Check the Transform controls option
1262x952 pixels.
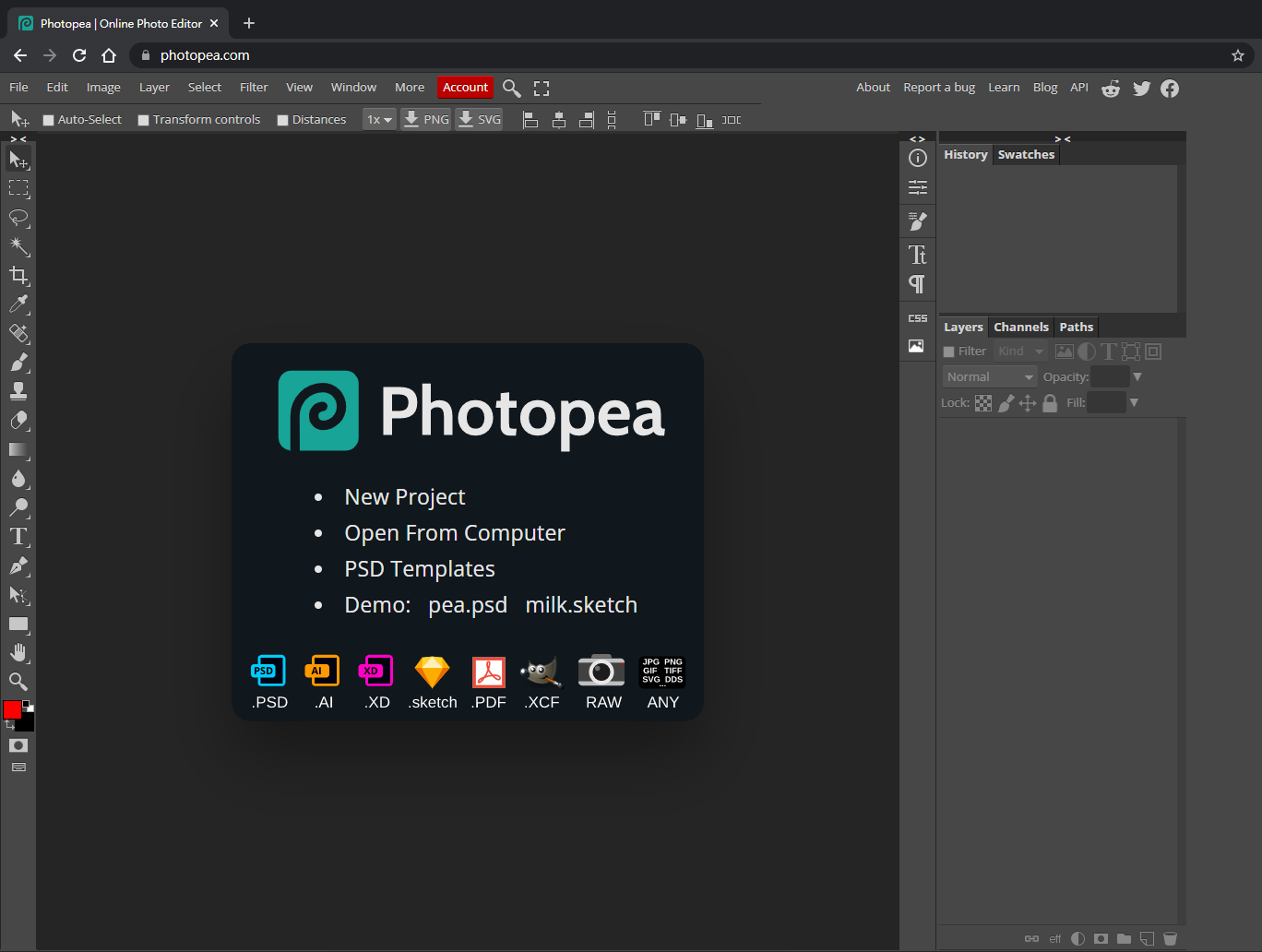click(x=143, y=120)
